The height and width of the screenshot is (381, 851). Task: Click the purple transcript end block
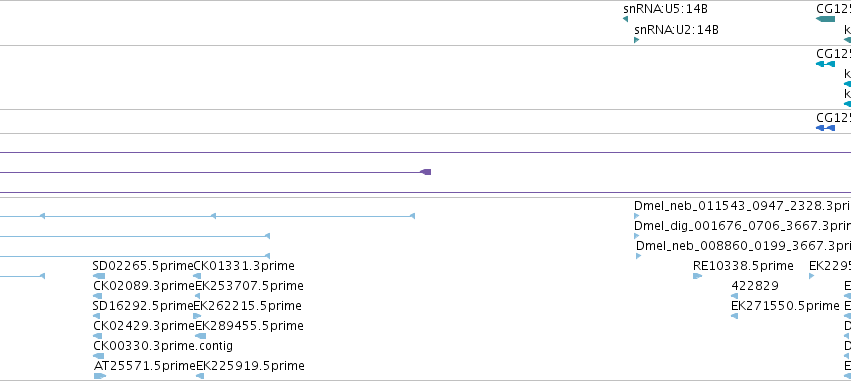pyautogui.click(x=426, y=172)
